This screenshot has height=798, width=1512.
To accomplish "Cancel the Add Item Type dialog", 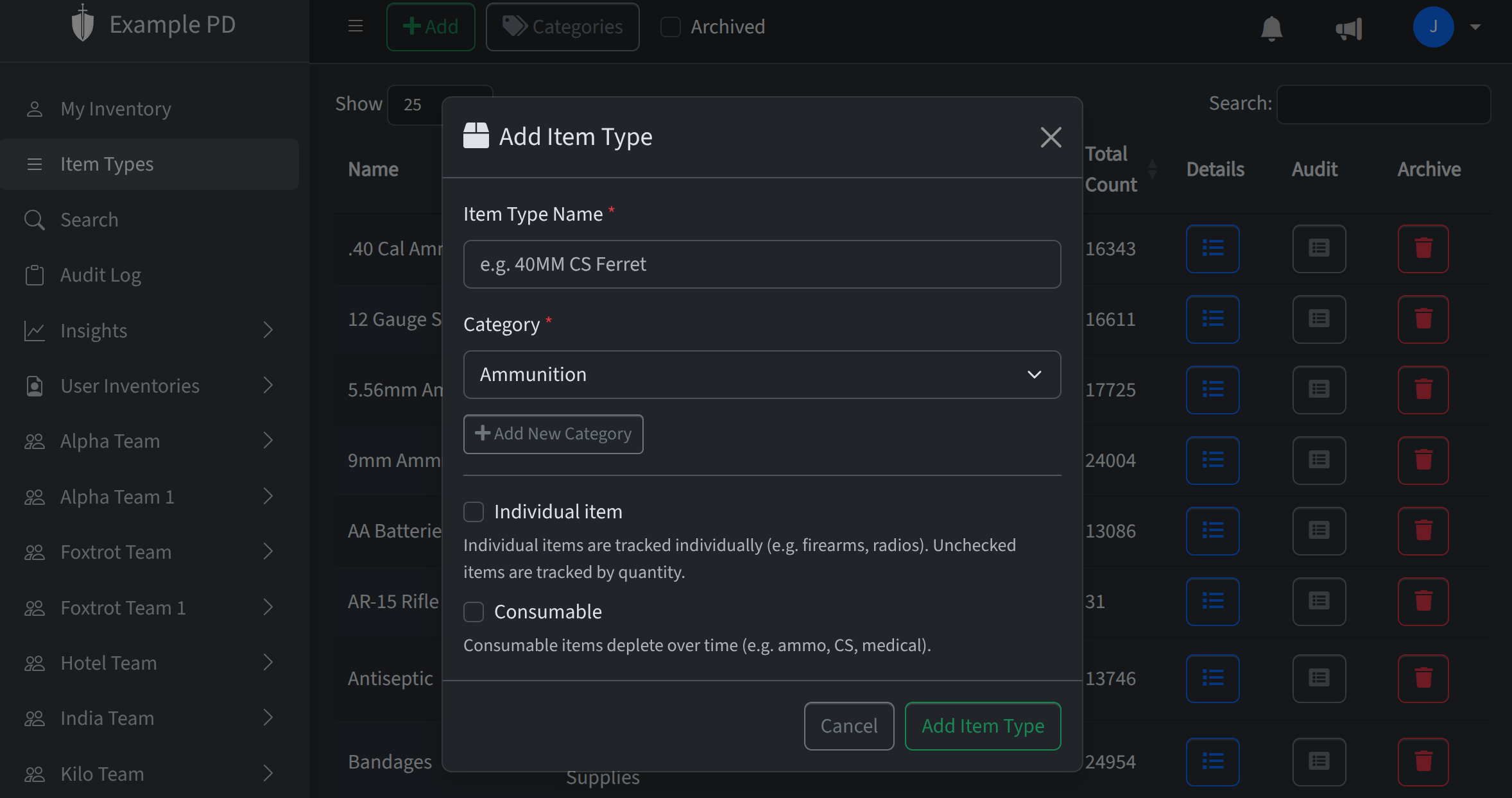I will pos(848,726).
